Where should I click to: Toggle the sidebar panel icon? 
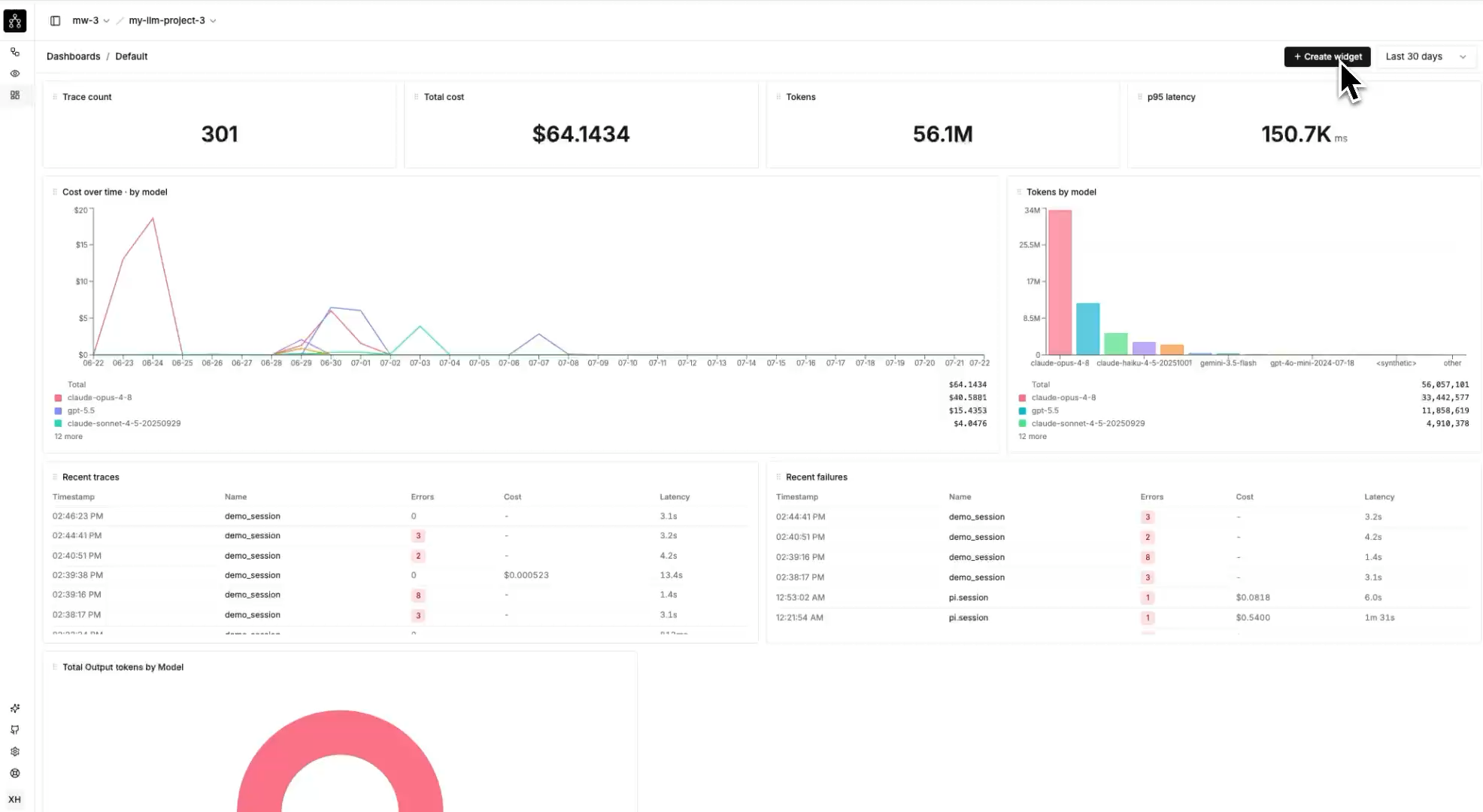coord(55,21)
